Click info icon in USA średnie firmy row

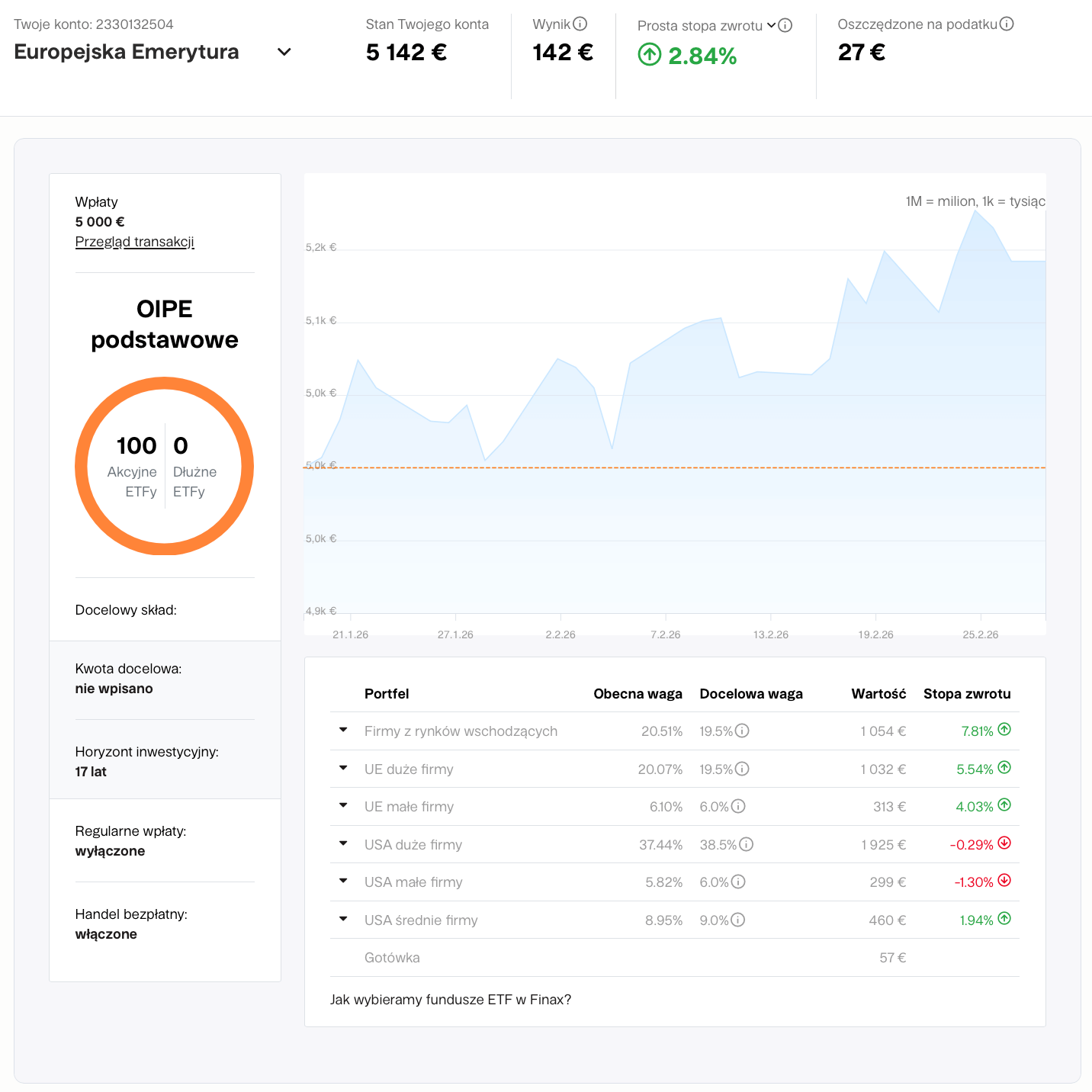pyautogui.click(x=738, y=920)
